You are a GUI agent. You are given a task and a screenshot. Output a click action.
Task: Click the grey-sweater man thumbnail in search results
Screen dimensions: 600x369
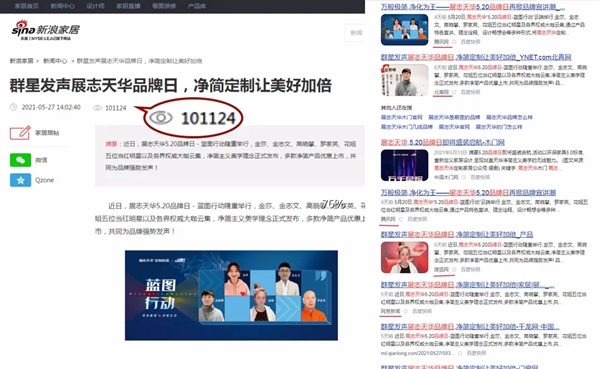click(x=404, y=80)
